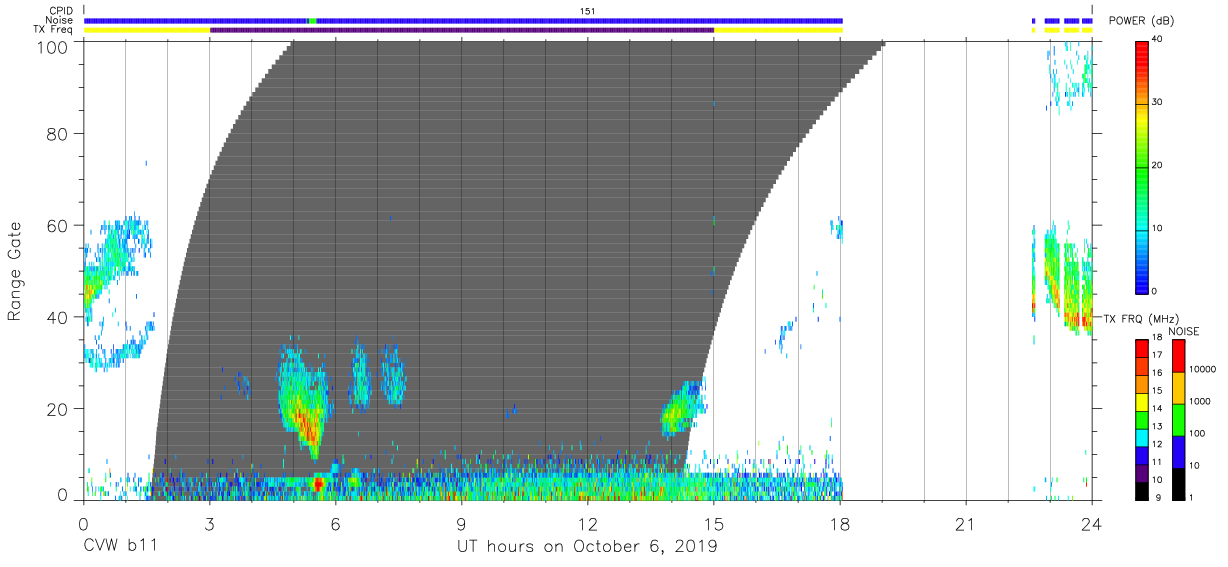
Task: Click the "CPID" row label
Action: [x=60, y=11]
